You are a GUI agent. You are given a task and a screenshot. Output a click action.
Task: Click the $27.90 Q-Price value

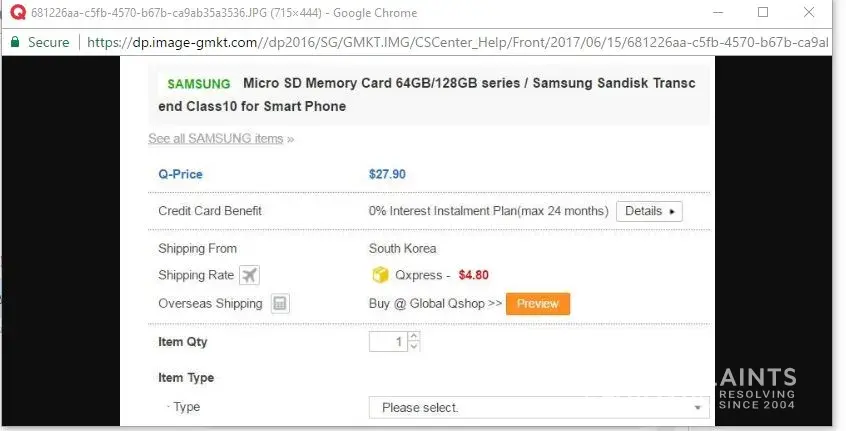click(387, 174)
